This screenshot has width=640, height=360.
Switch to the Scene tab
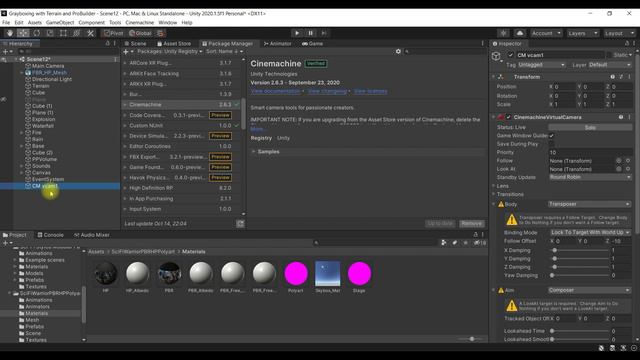135,43
